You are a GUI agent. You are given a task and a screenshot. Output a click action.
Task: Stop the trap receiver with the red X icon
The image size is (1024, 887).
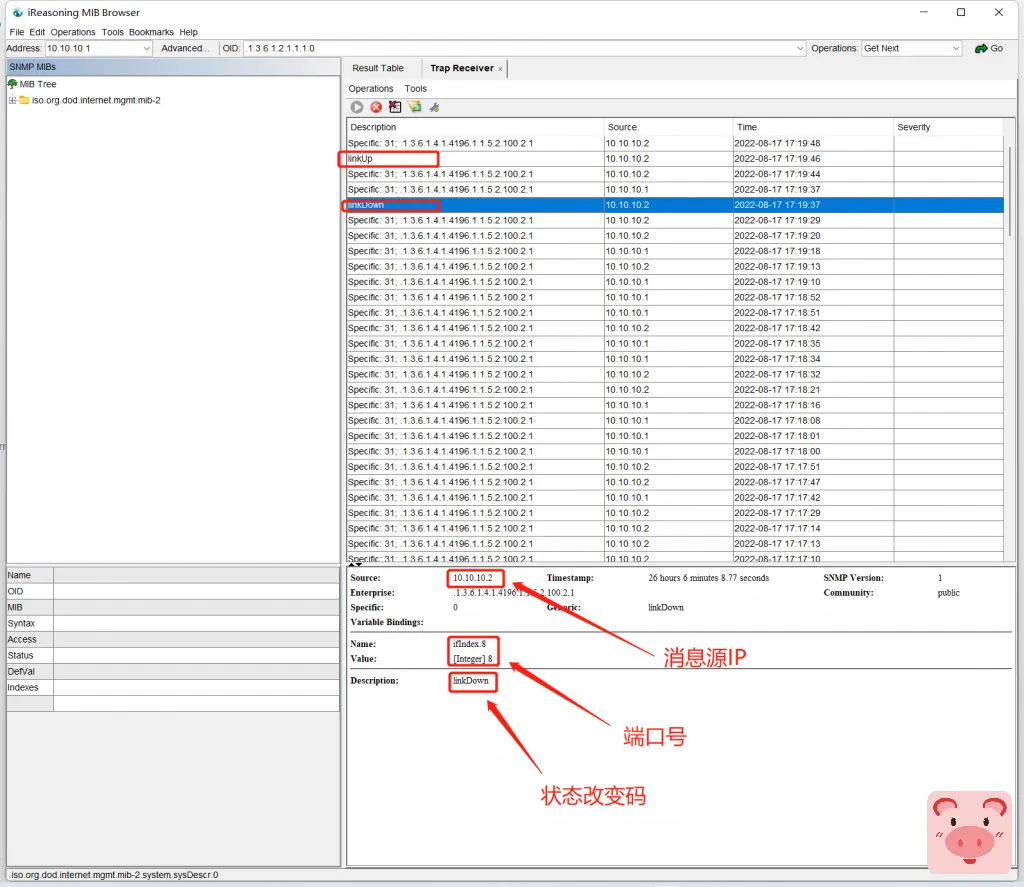pyautogui.click(x=376, y=107)
